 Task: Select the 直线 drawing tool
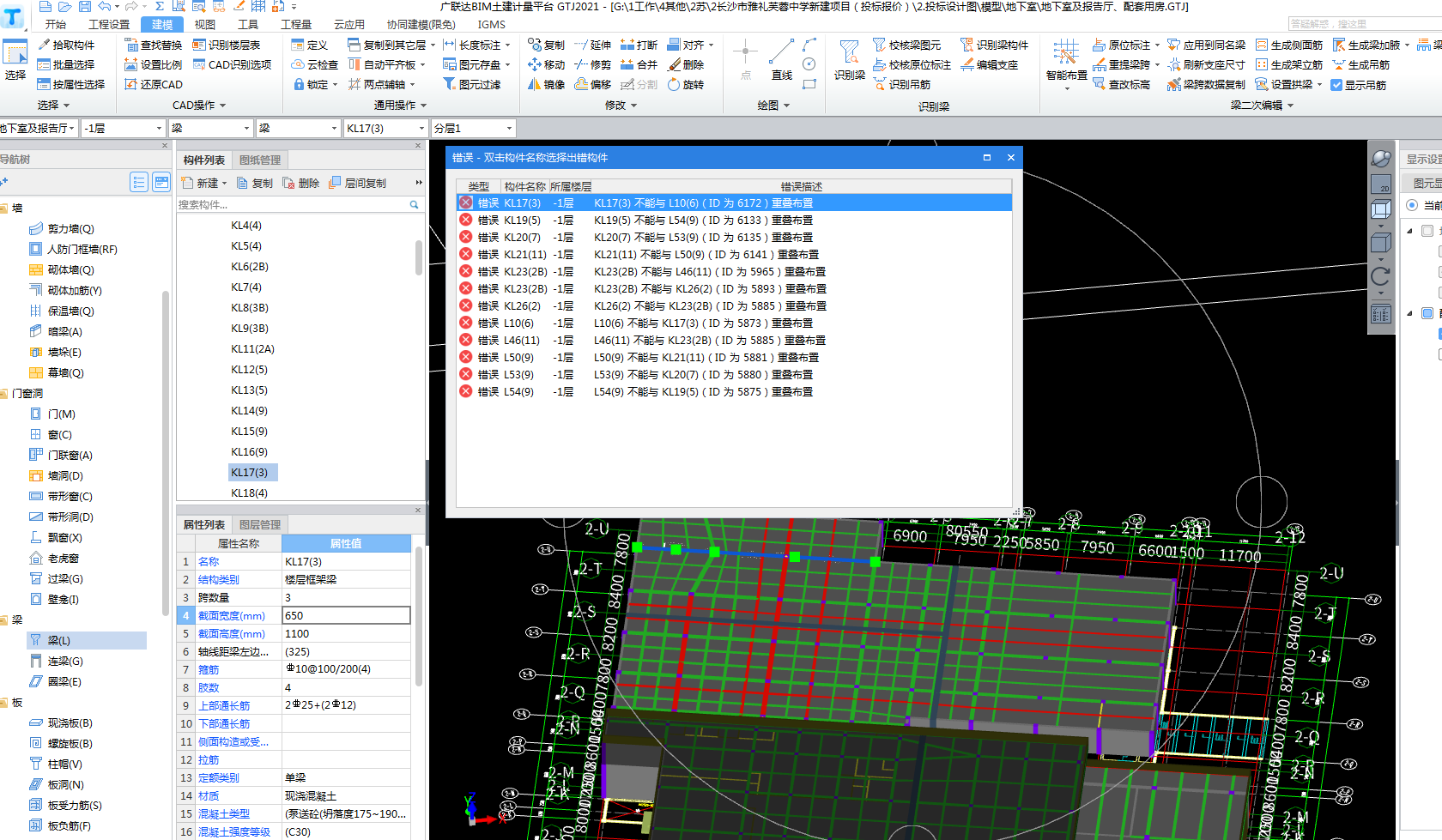(x=781, y=59)
